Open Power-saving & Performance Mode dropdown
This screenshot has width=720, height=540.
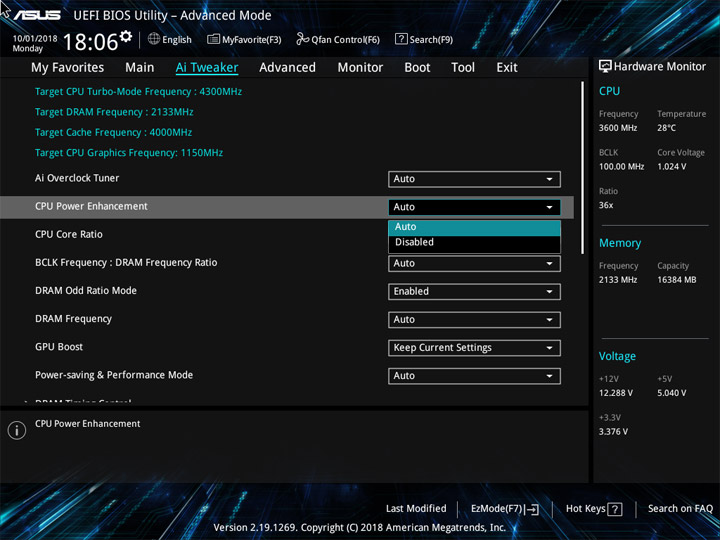tap(474, 376)
